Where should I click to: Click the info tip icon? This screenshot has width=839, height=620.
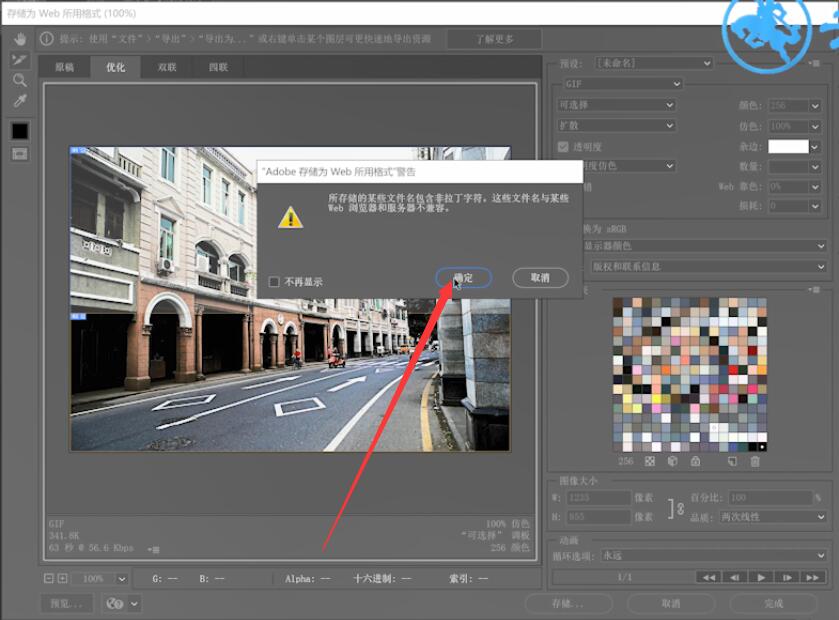coord(47,39)
